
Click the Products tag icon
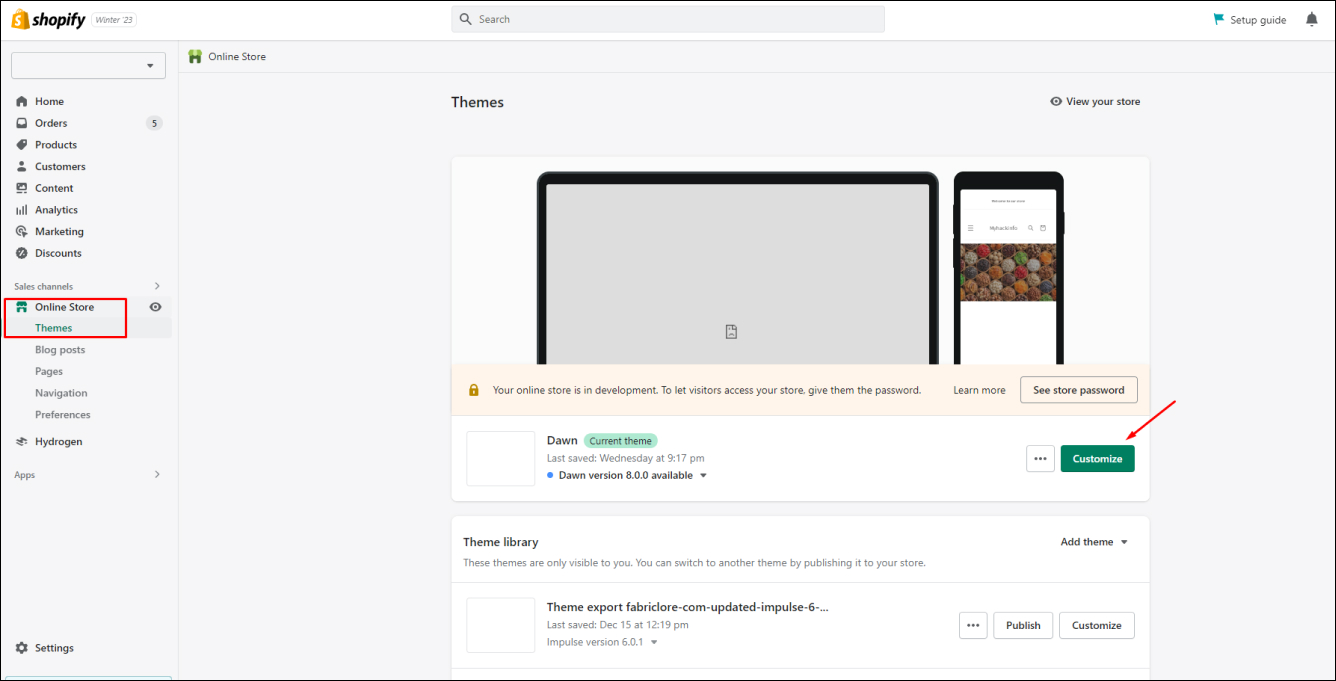(22, 145)
